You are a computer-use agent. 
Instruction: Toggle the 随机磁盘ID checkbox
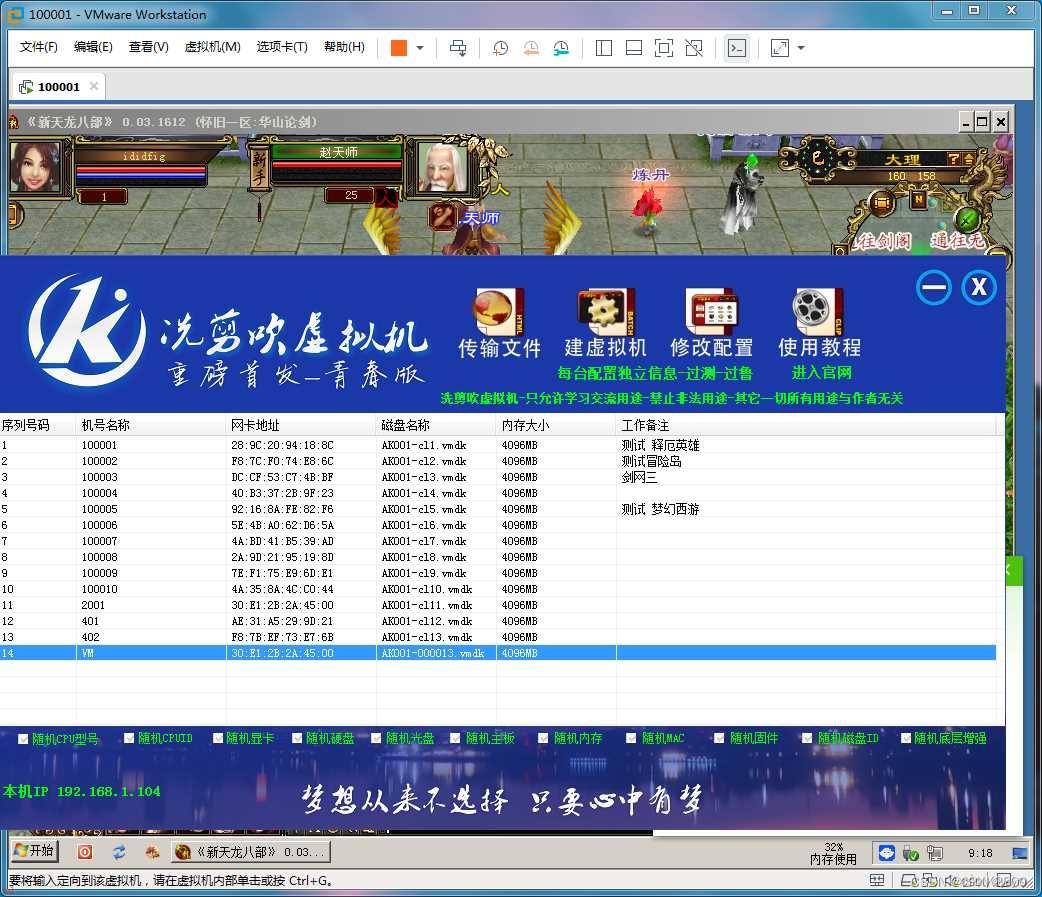click(807, 738)
